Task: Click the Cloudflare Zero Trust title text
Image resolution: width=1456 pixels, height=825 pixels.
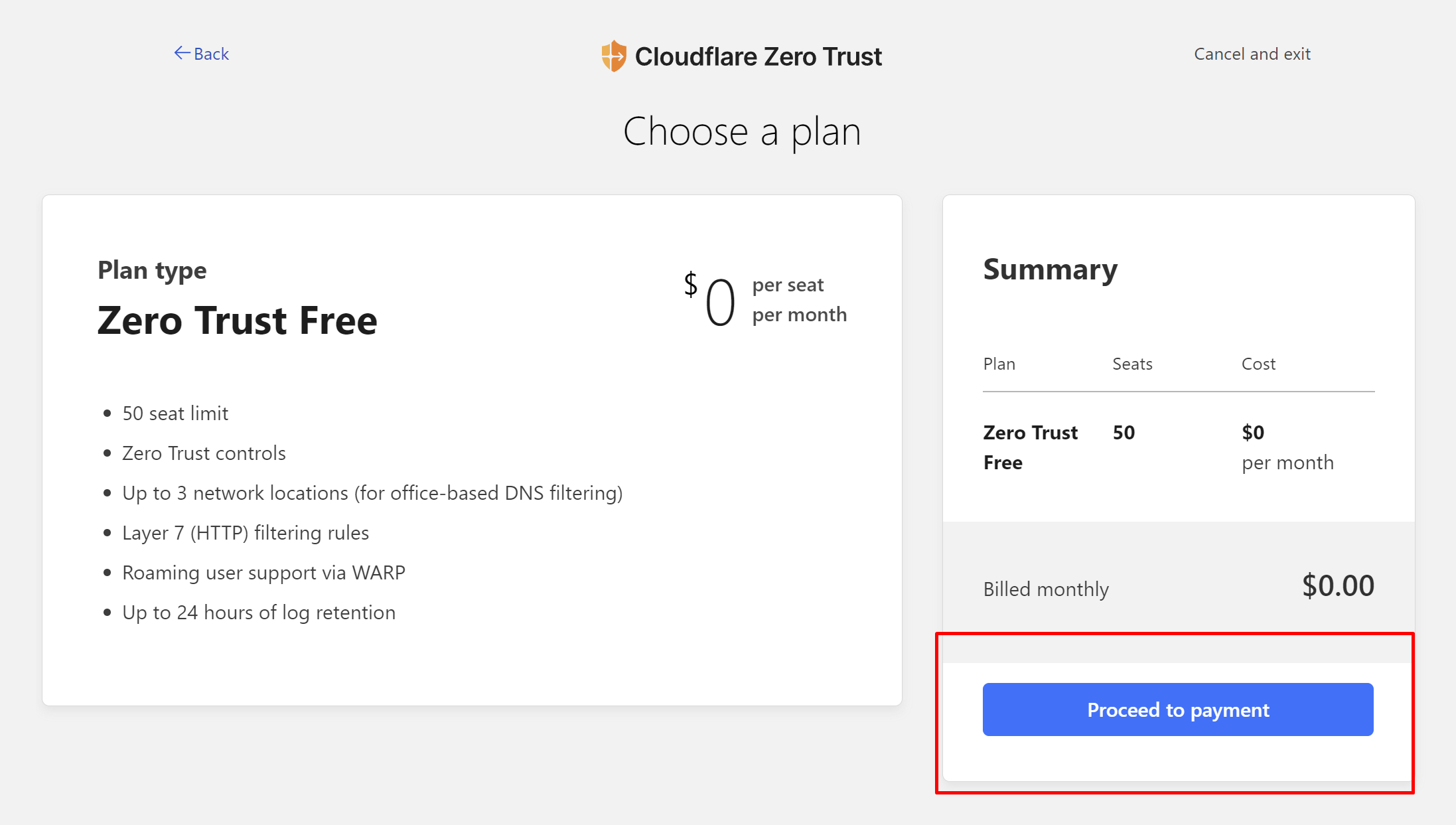Action: (758, 56)
